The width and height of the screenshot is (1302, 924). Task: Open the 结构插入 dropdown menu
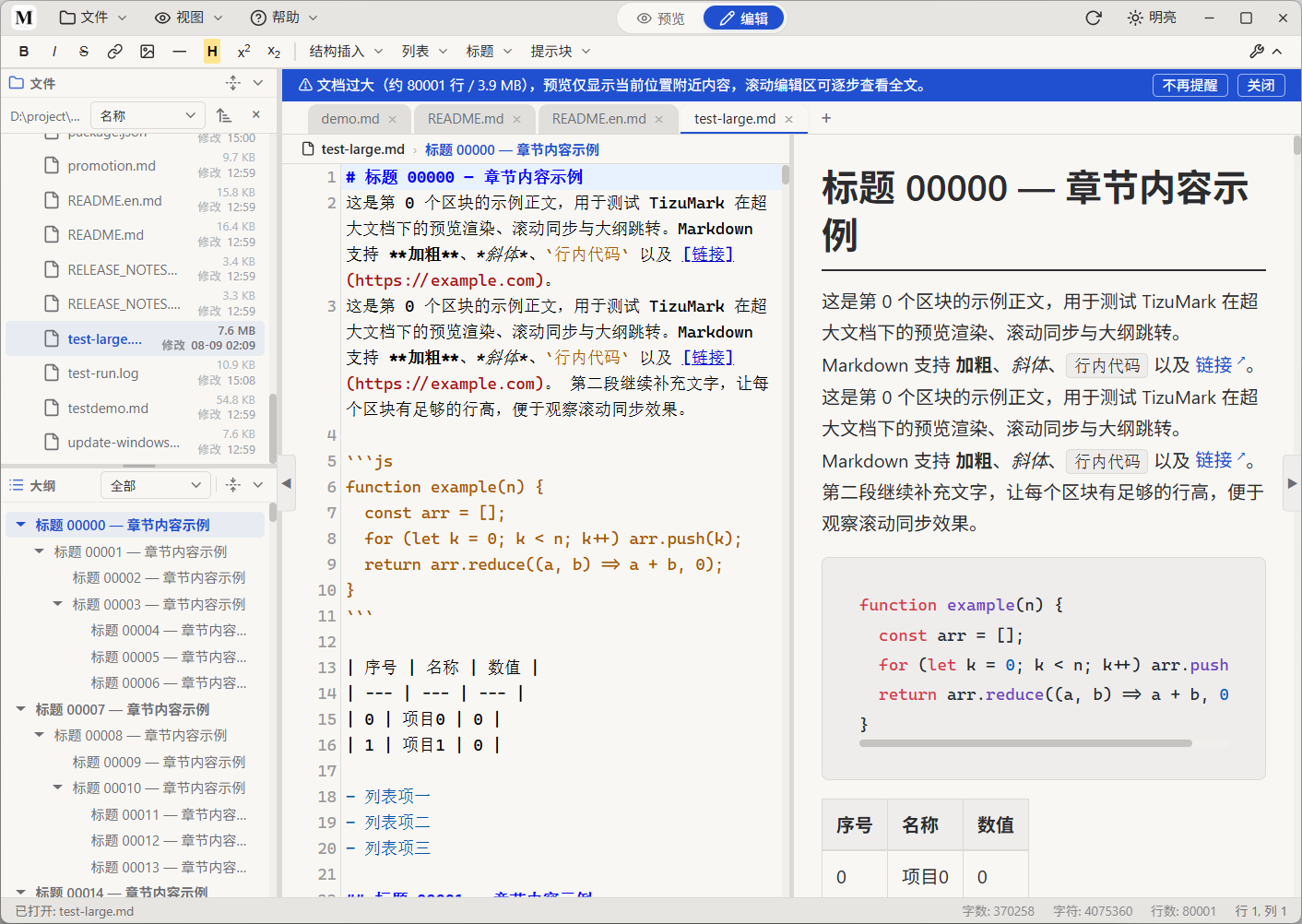pos(346,52)
